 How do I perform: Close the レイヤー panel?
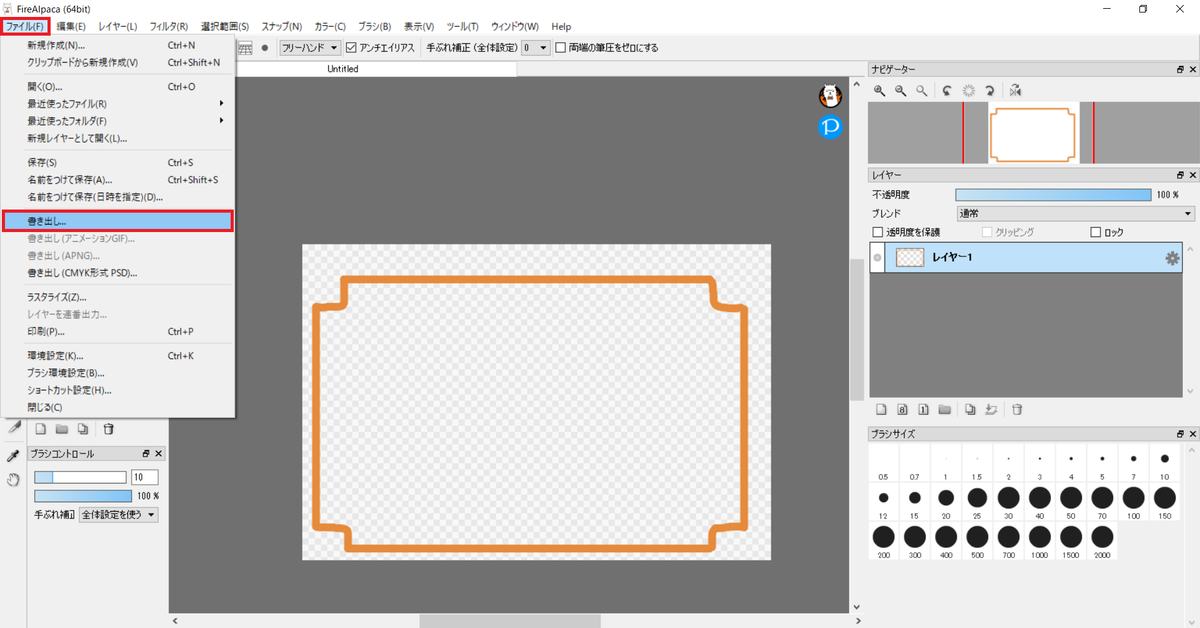point(1191,175)
